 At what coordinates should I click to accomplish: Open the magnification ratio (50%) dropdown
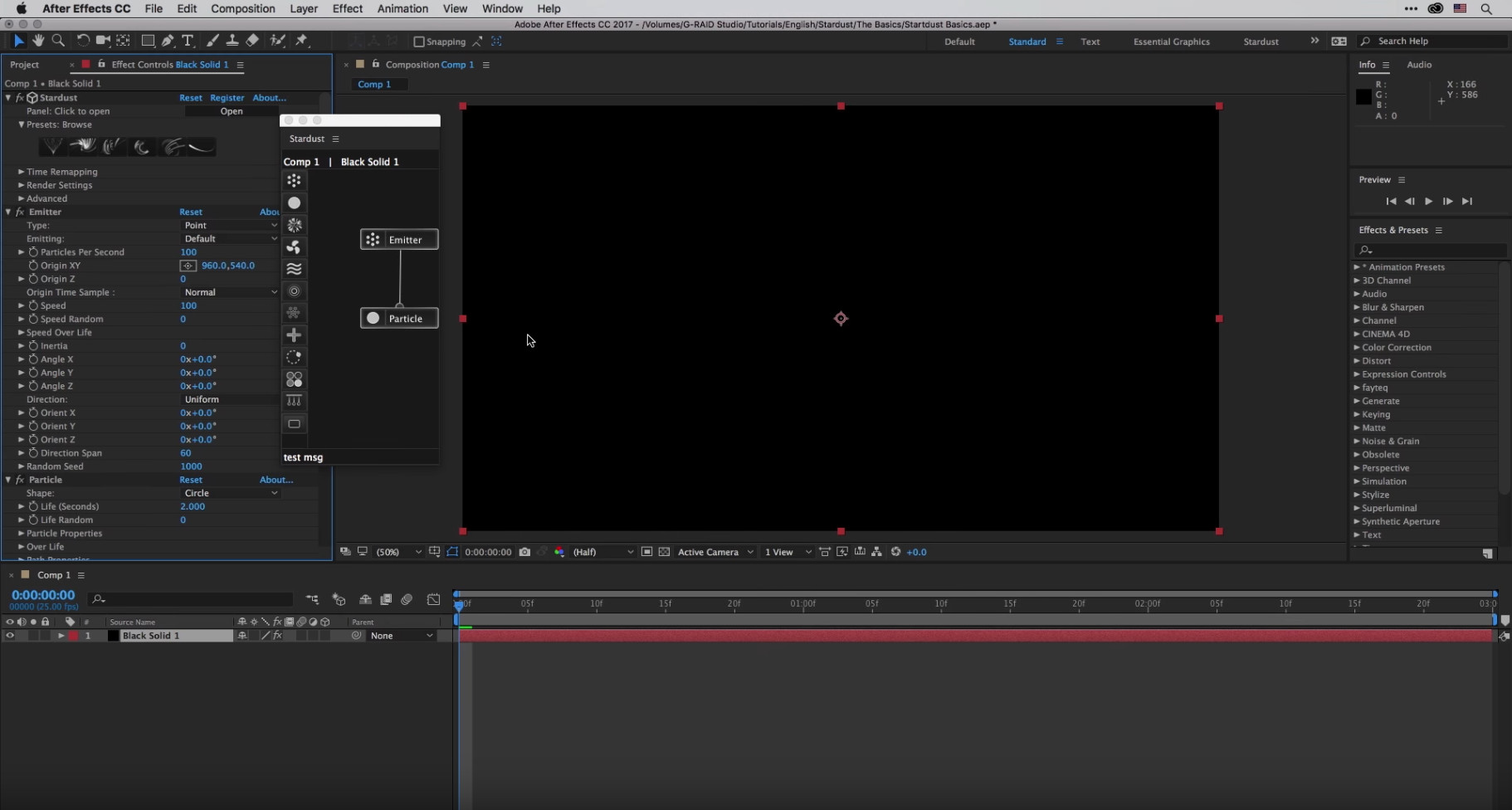(399, 552)
